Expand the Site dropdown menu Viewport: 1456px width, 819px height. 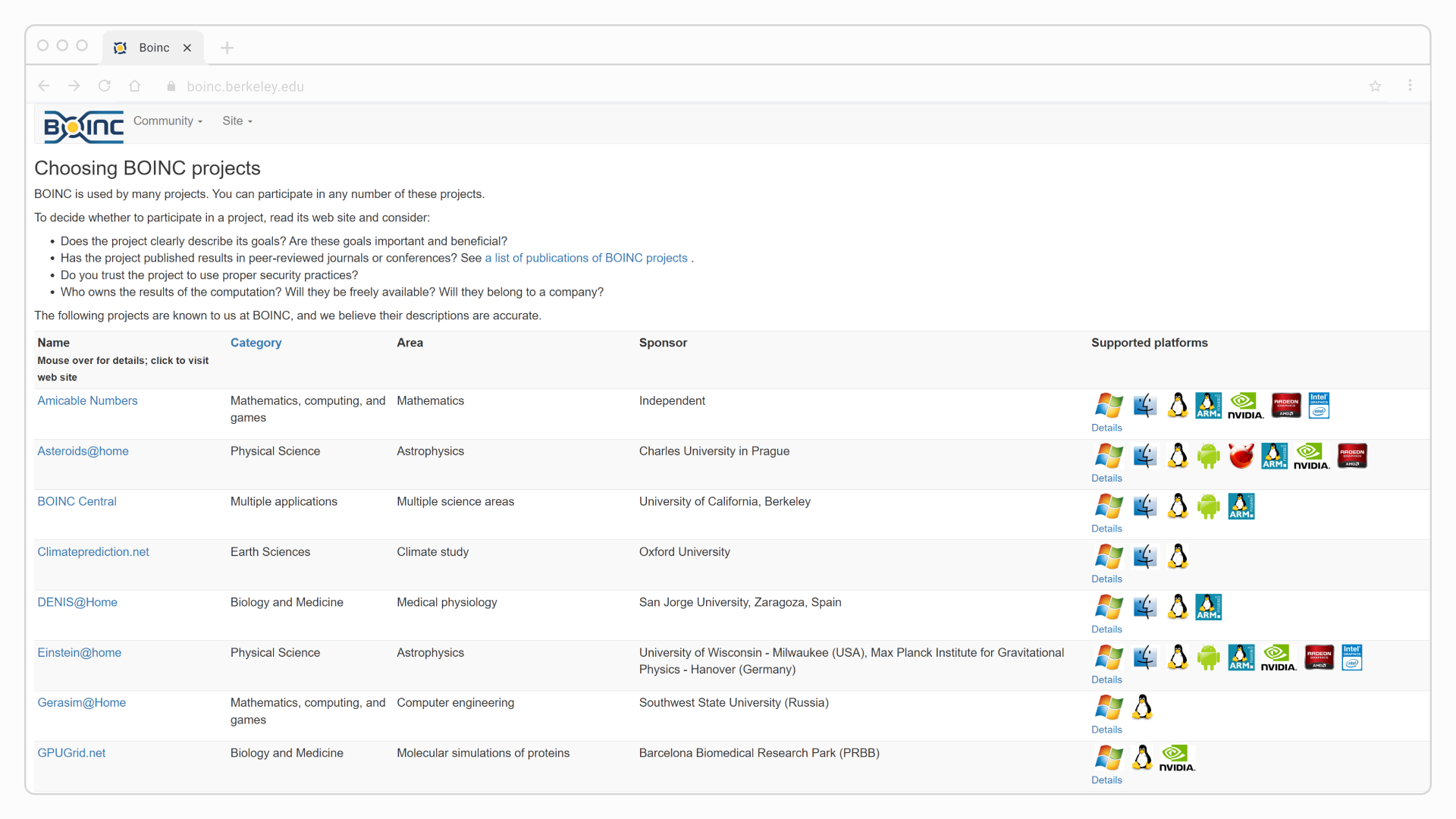[237, 121]
